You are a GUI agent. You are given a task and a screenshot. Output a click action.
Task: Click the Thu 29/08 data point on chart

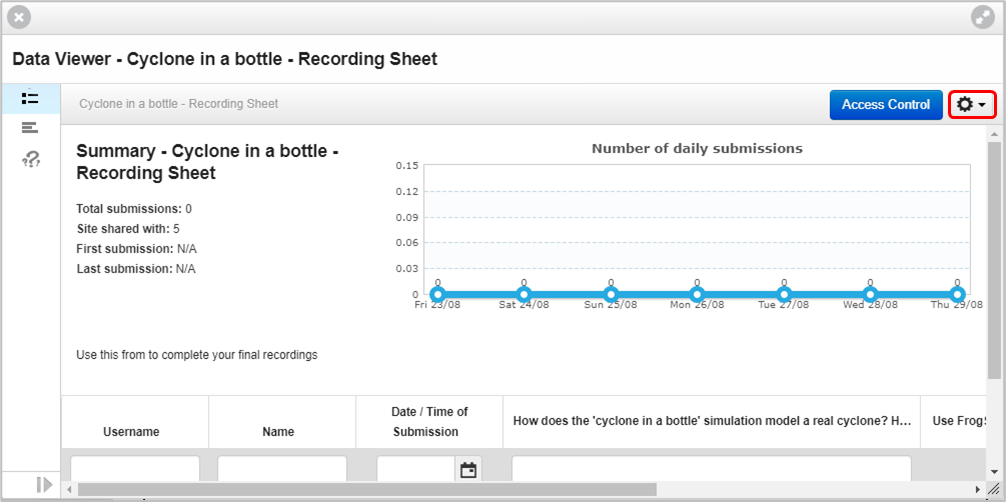[957, 295]
